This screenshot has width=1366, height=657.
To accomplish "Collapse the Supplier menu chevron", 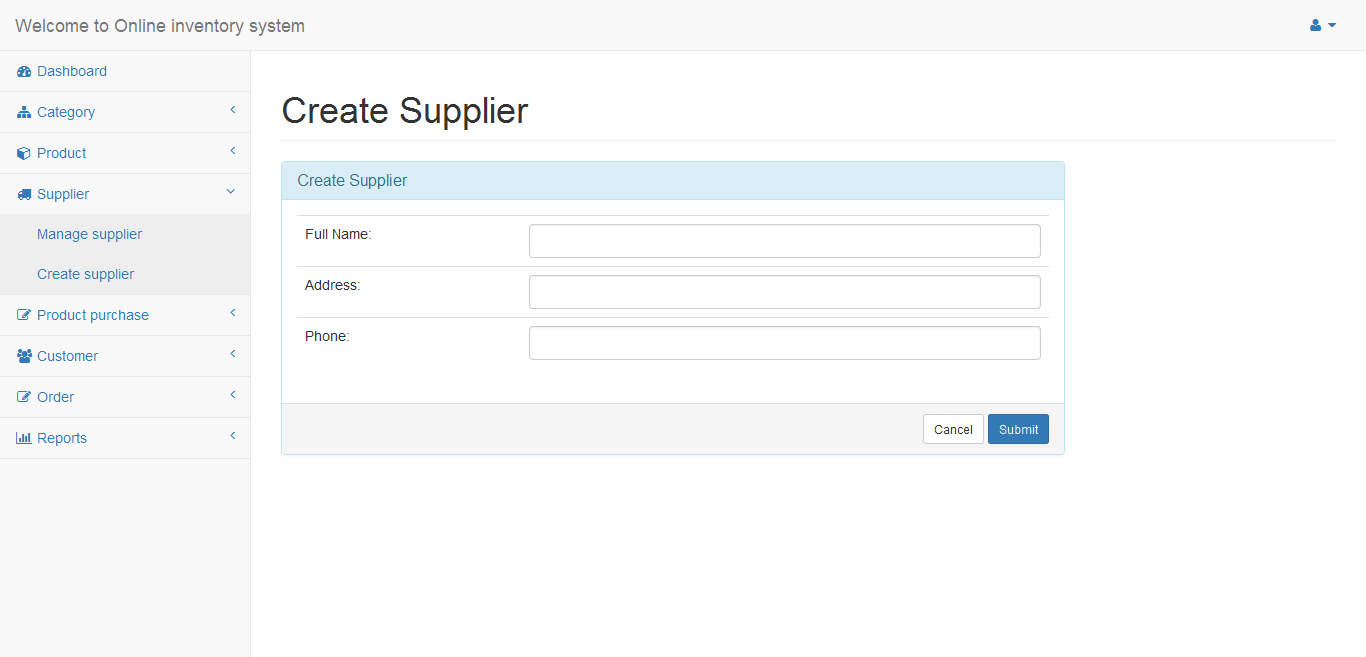I will click(231, 192).
